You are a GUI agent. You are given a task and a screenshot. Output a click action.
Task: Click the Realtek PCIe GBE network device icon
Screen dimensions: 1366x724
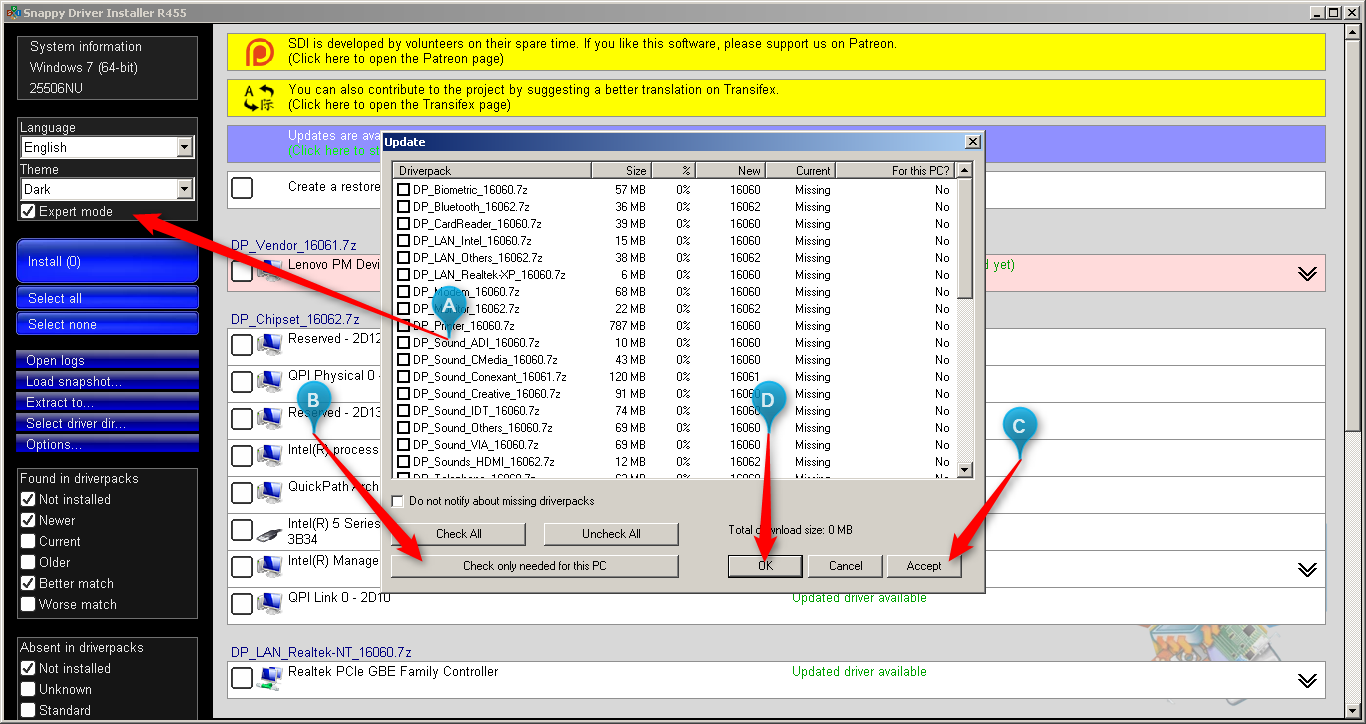(x=269, y=679)
